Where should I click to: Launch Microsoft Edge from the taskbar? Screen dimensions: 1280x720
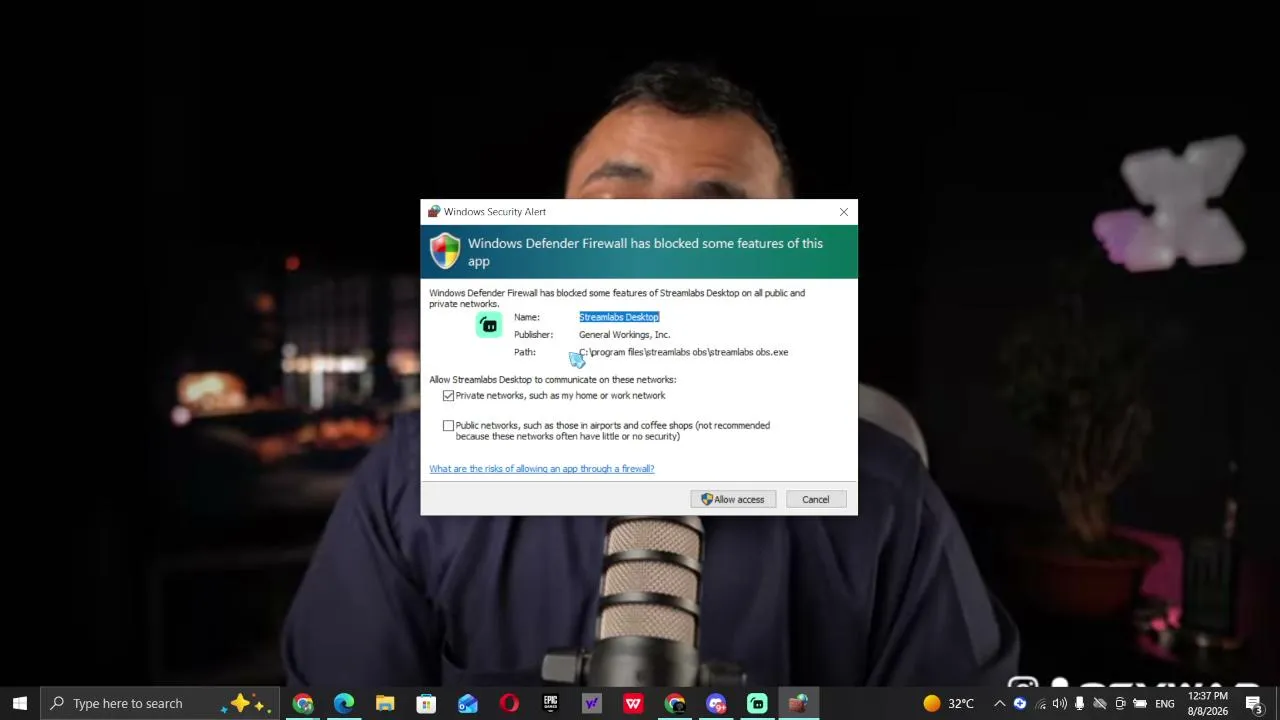click(344, 703)
